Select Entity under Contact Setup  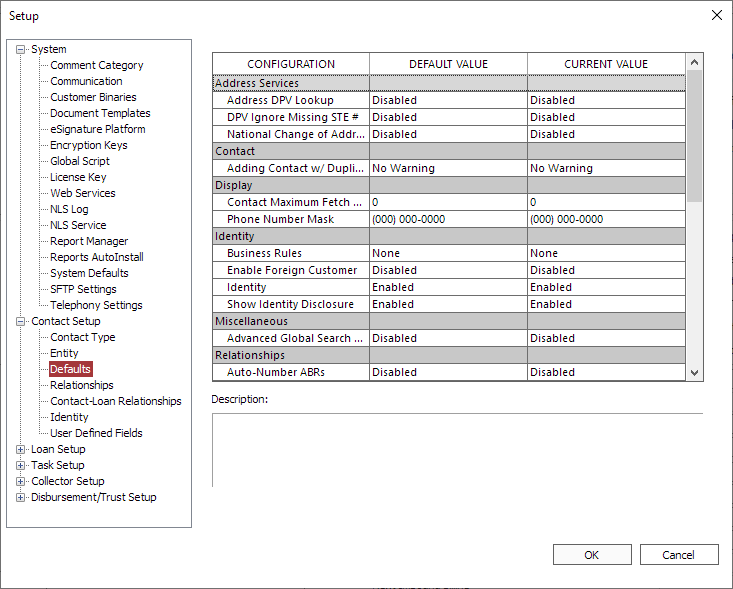click(64, 353)
